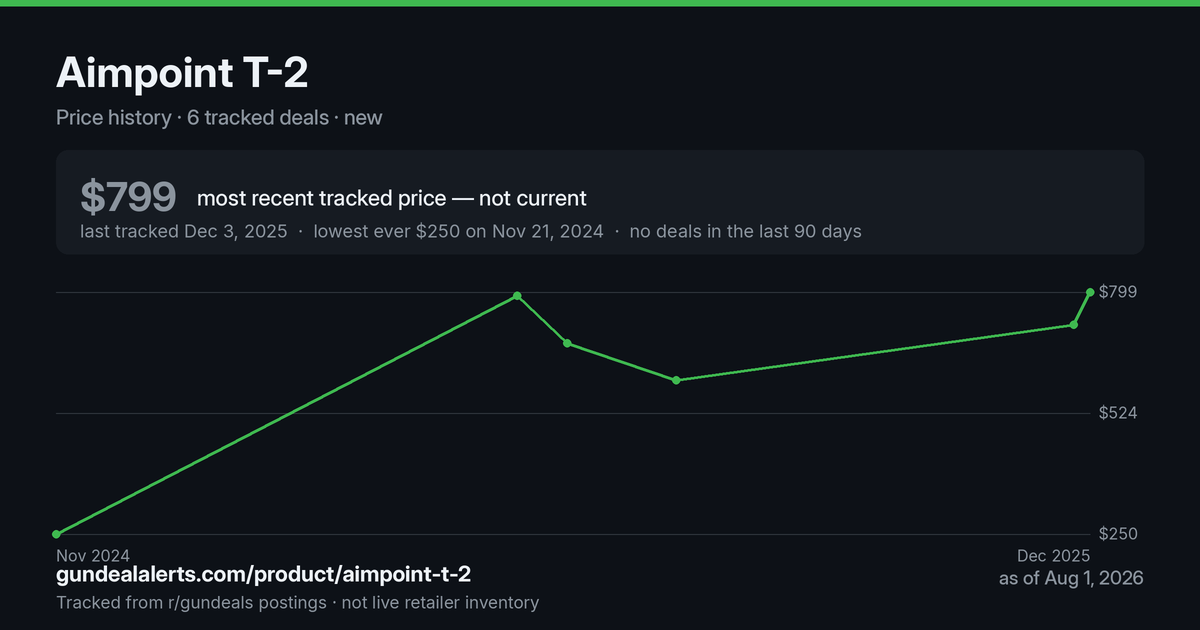
Task: Click the 'Tracked from r/gundeals postings' footnote
Action: tap(191, 602)
